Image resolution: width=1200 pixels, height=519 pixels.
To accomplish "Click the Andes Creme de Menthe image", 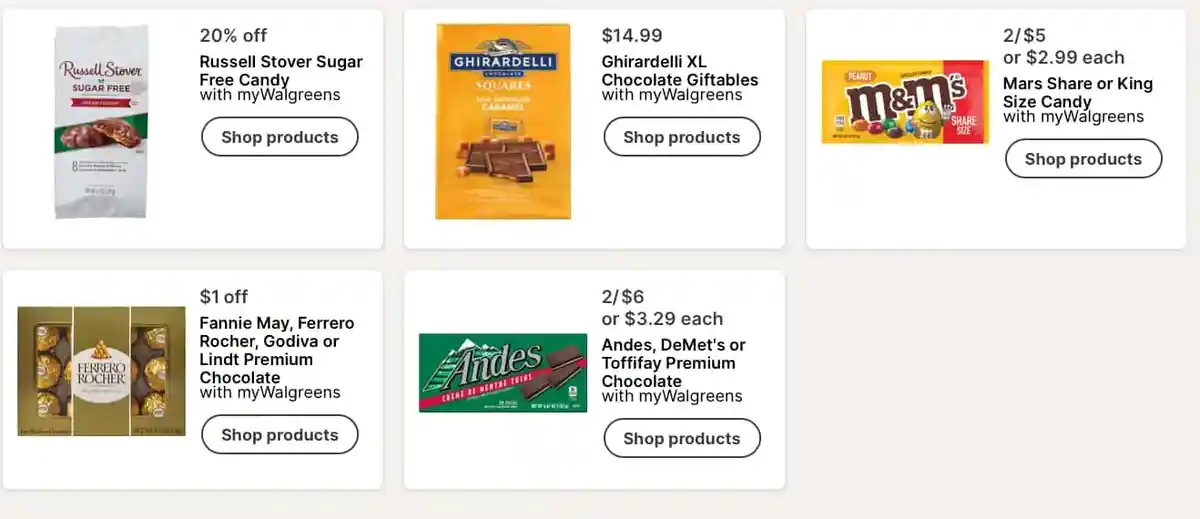I will pyautogui.click(x=503, y=373).
